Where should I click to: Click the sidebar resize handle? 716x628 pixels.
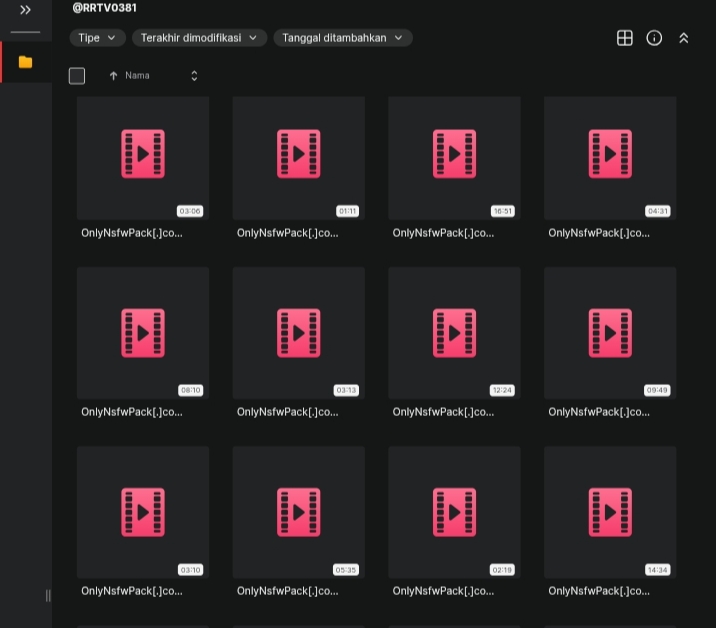point(48,596)
